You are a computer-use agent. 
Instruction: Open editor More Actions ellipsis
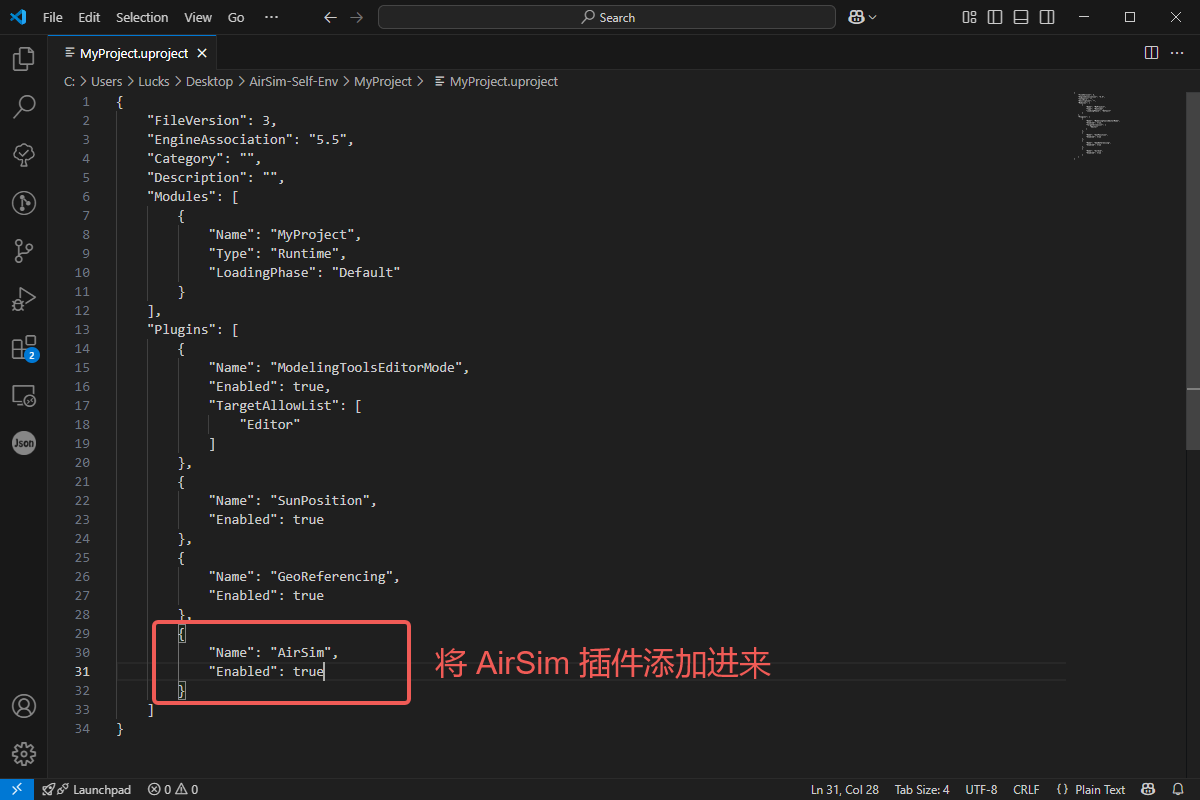coord(1177,52)
